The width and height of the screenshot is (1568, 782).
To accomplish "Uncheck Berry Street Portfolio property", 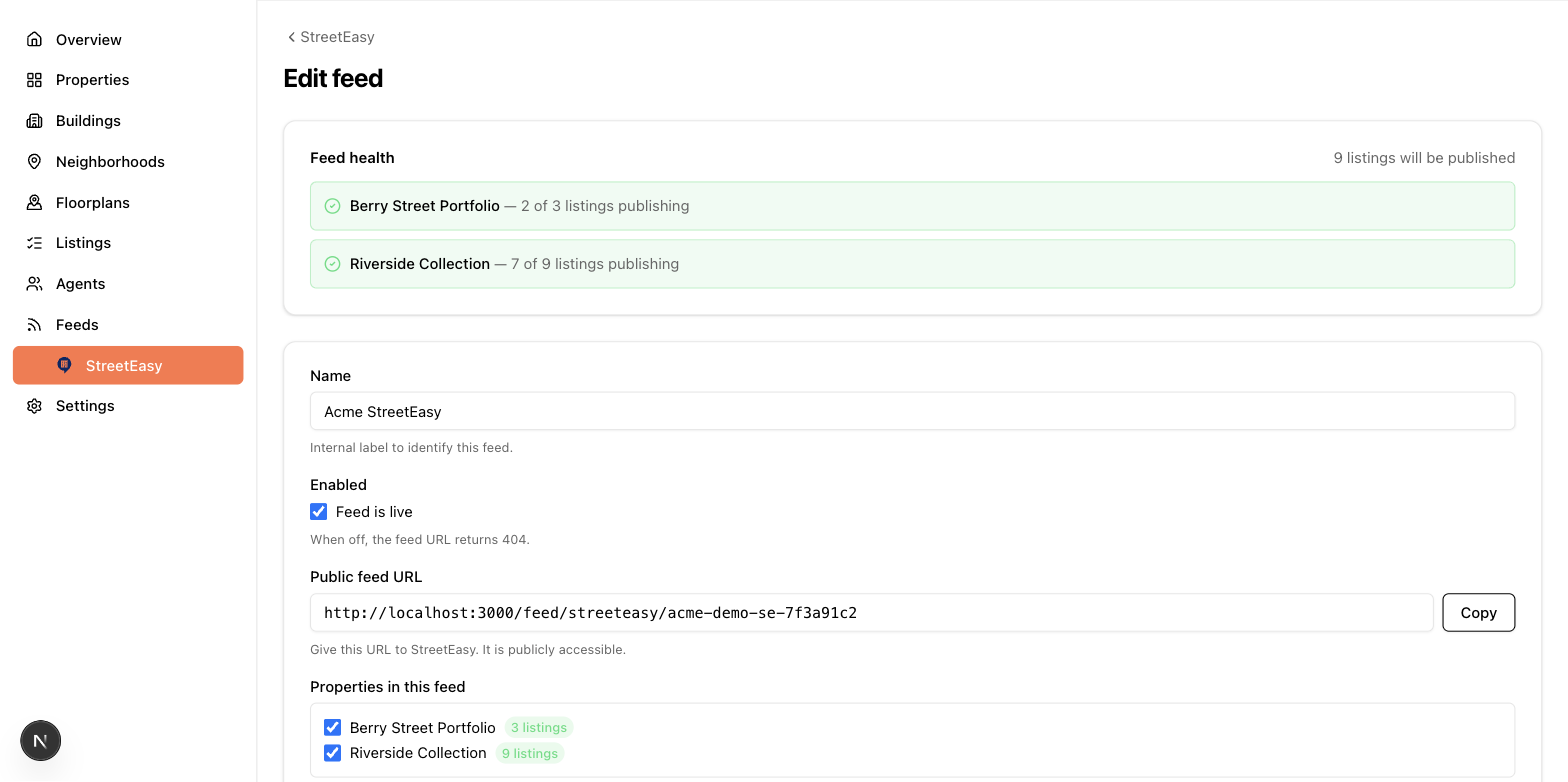I will click(333, 728).
